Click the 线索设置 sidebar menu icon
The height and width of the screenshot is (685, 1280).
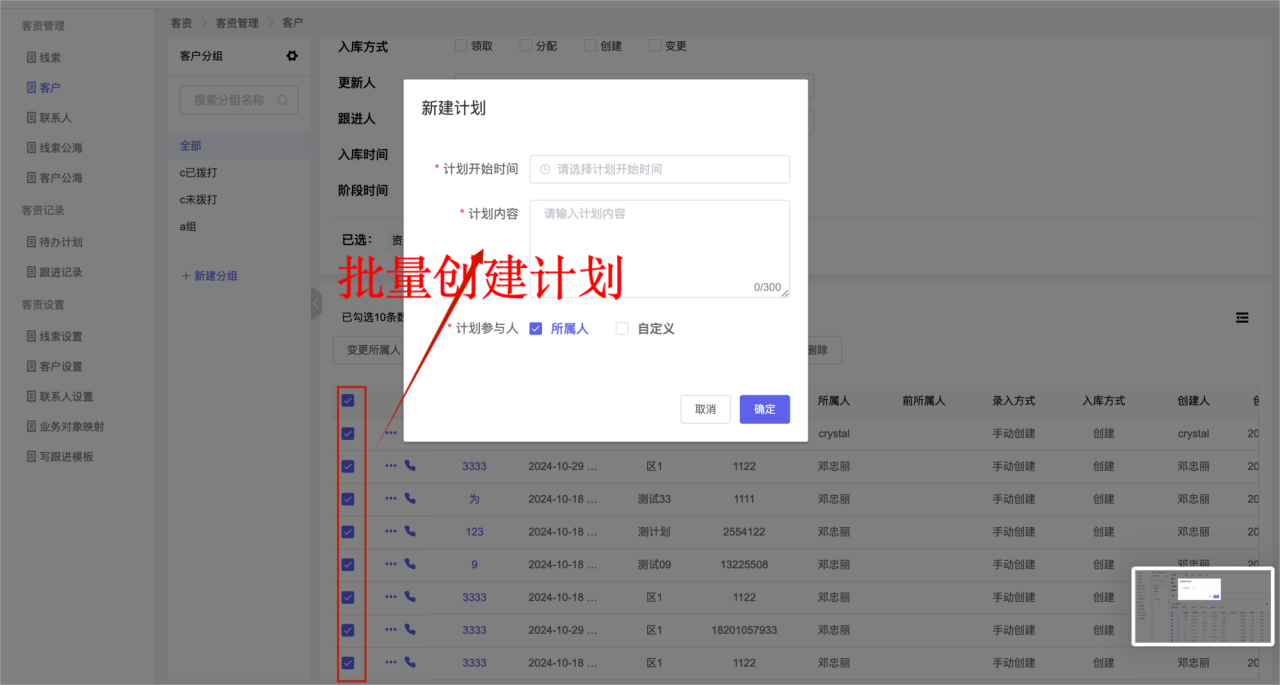[x=31, y=337]
